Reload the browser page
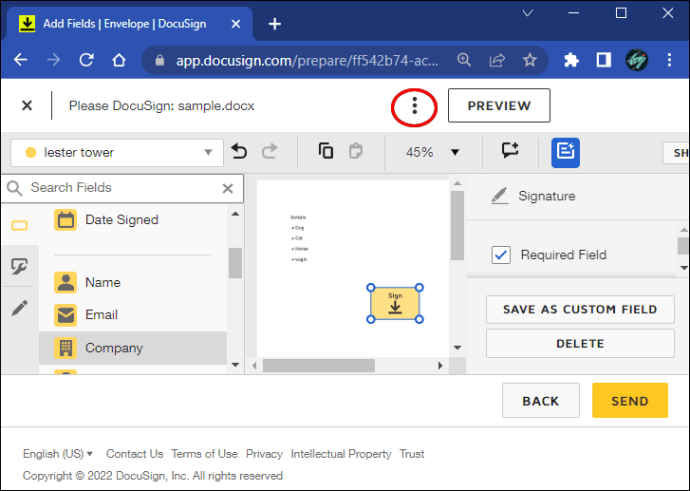This screenshot has width=690, height=491. click(86, 59)
